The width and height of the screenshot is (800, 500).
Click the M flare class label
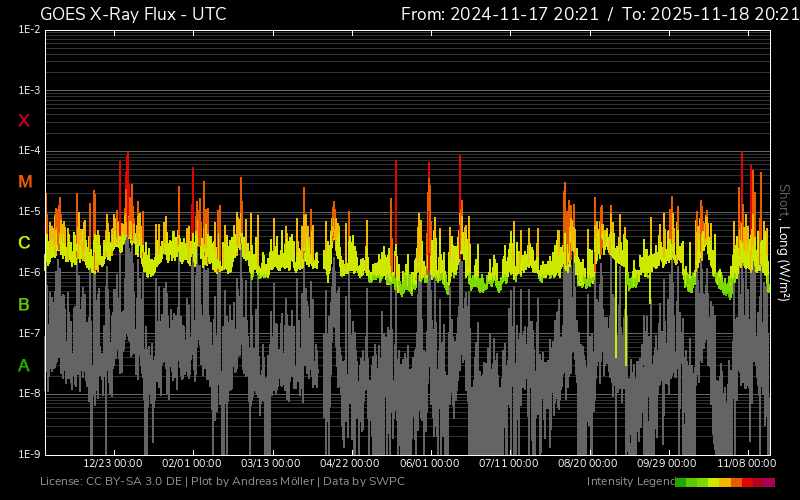pos(24,182)
